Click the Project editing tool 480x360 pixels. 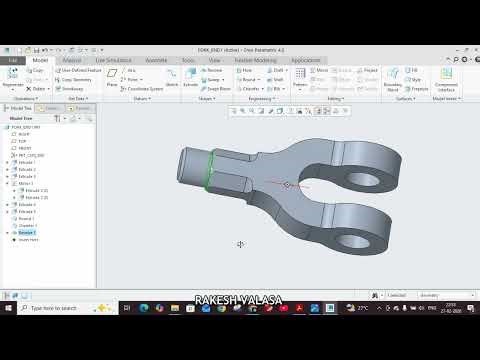pos(367,70)
